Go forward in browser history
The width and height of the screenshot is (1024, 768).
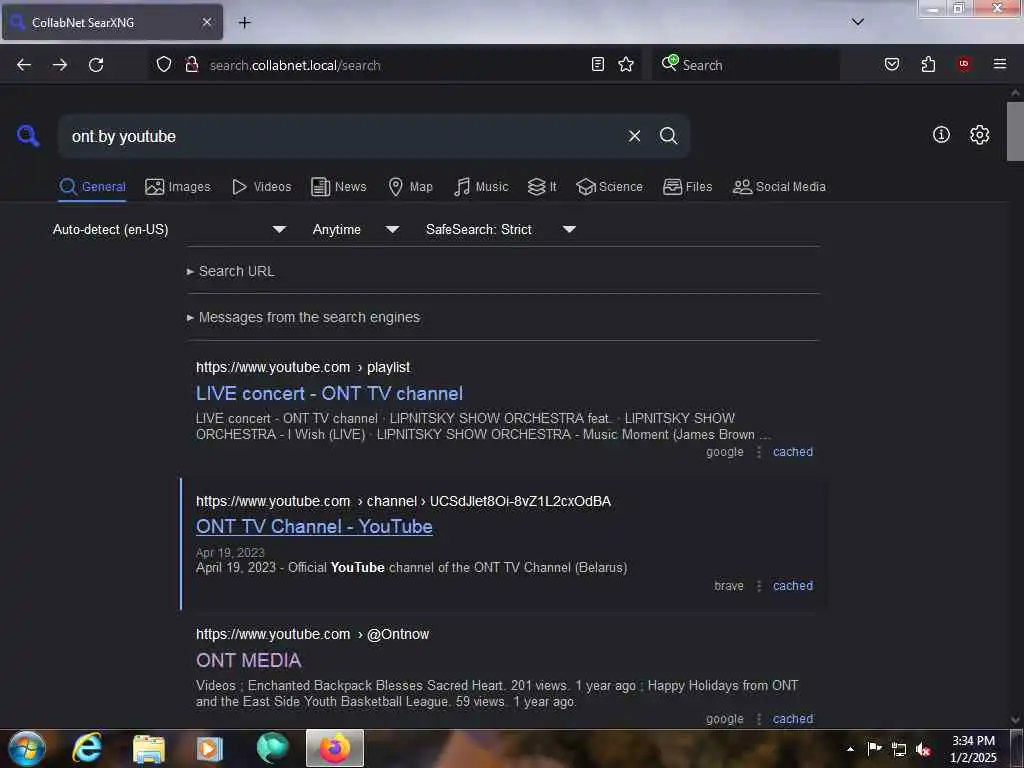point(60,65)
